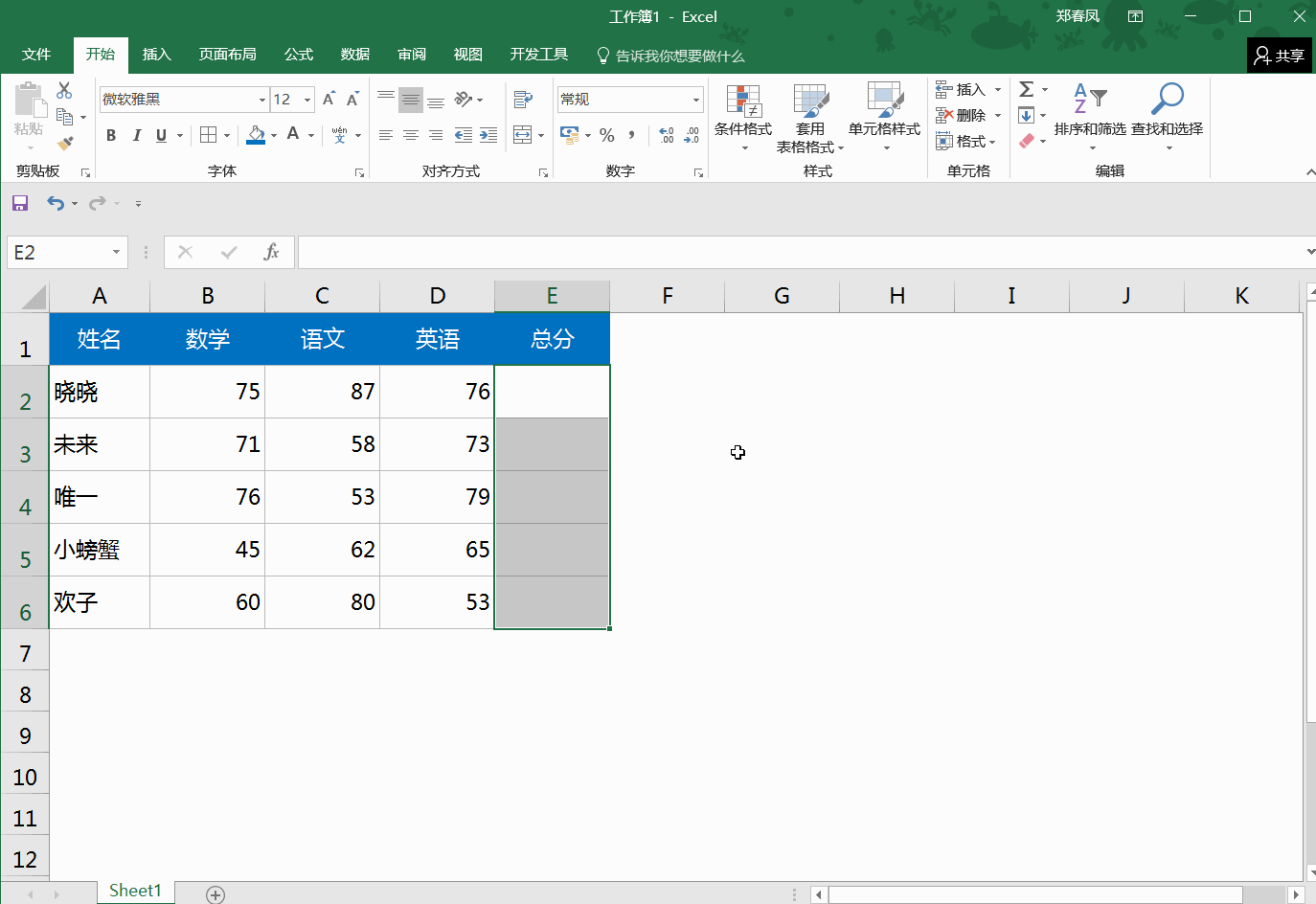Click the Font Color A swatch

click(x=293, y=135)
